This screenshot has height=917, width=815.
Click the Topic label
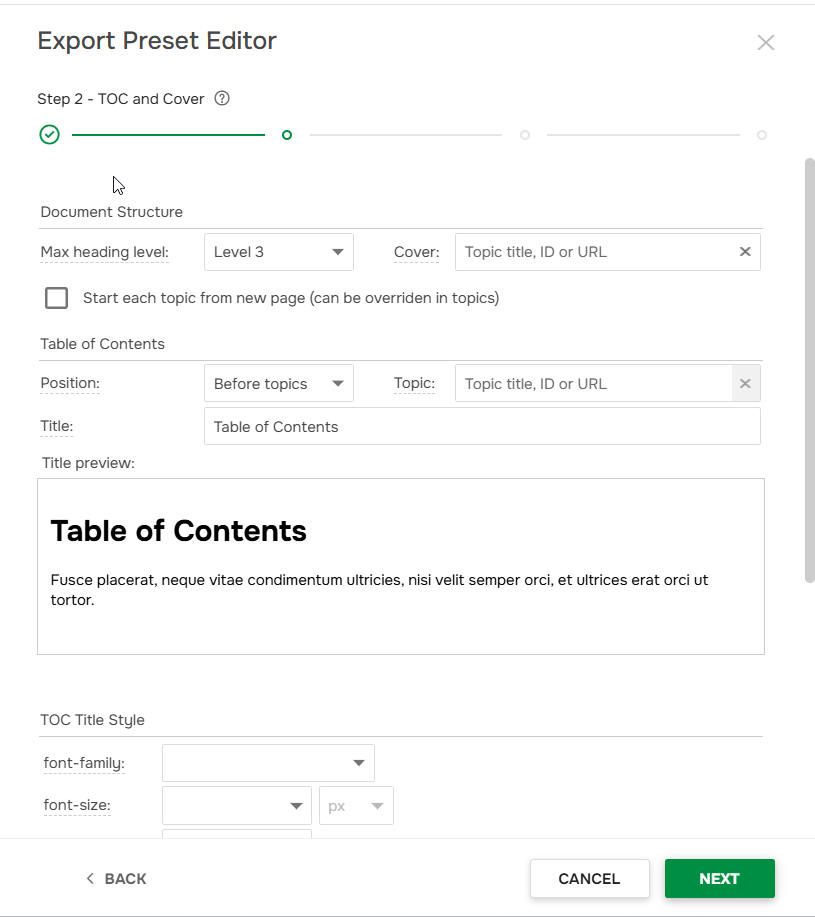point(415,383)
